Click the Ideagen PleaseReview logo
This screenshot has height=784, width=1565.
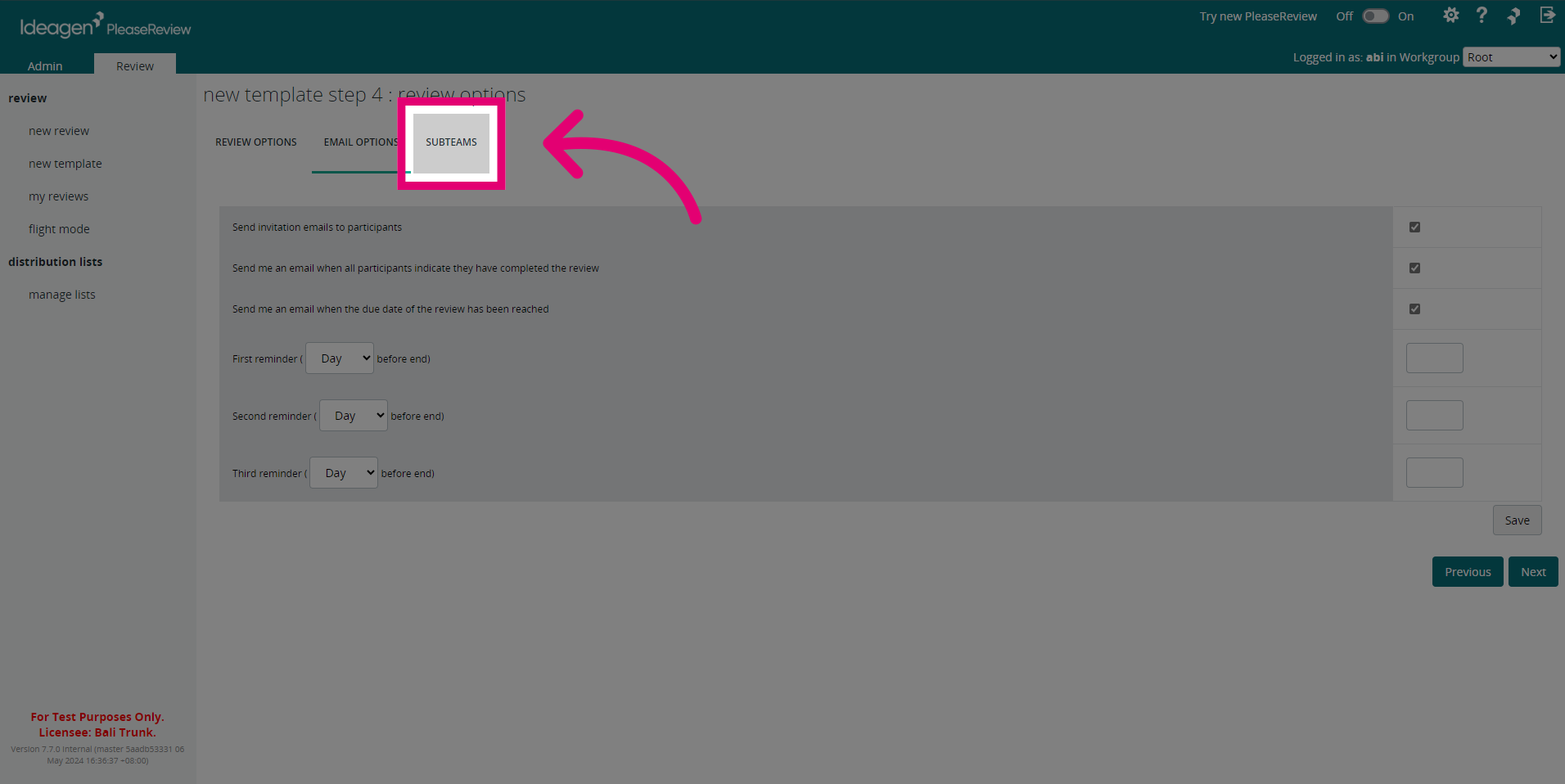pos(105,25)
